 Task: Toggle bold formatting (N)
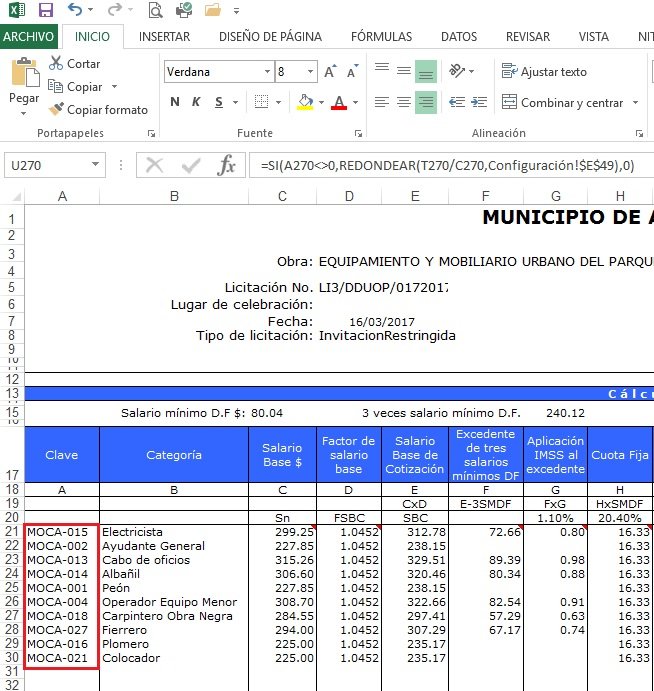(175, 102)
